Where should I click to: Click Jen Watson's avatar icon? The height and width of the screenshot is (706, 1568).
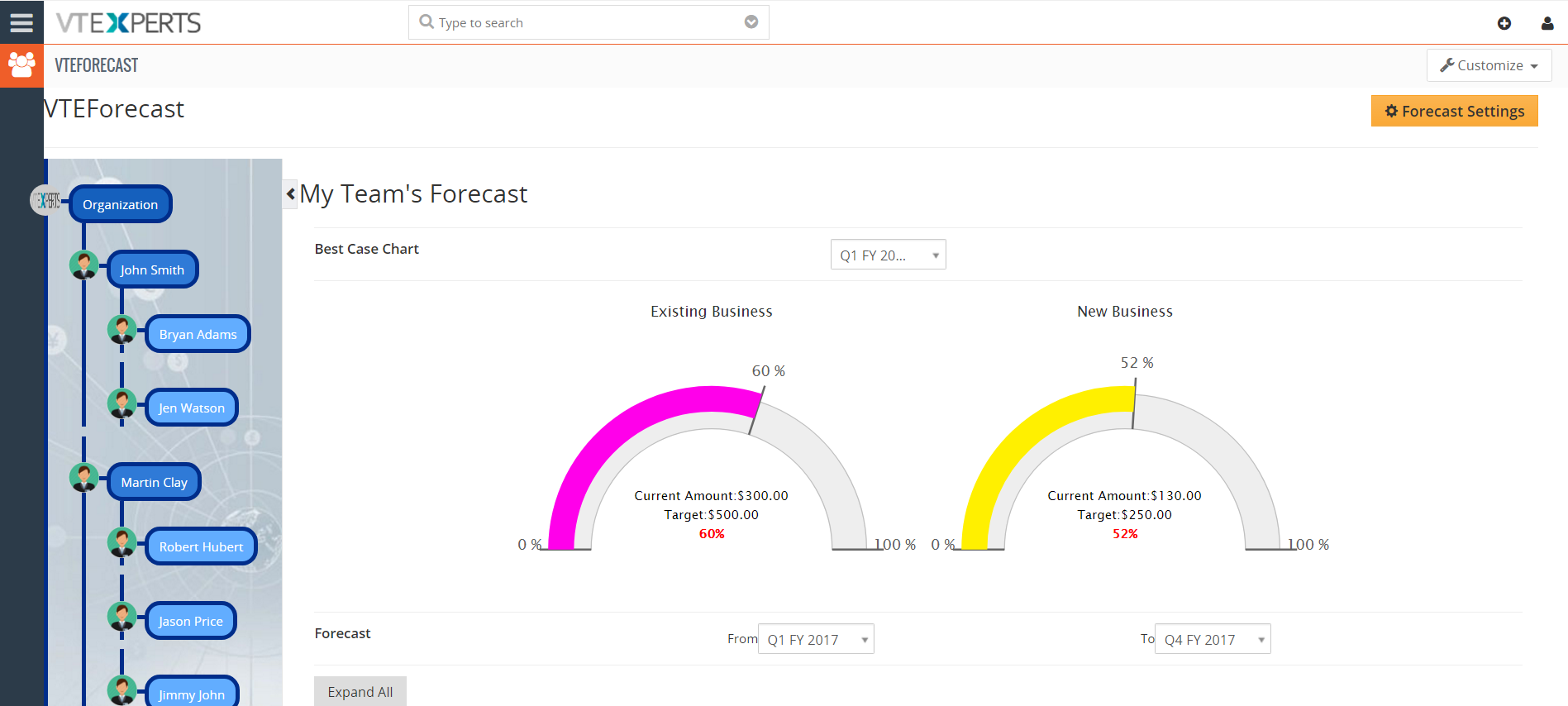122,403
